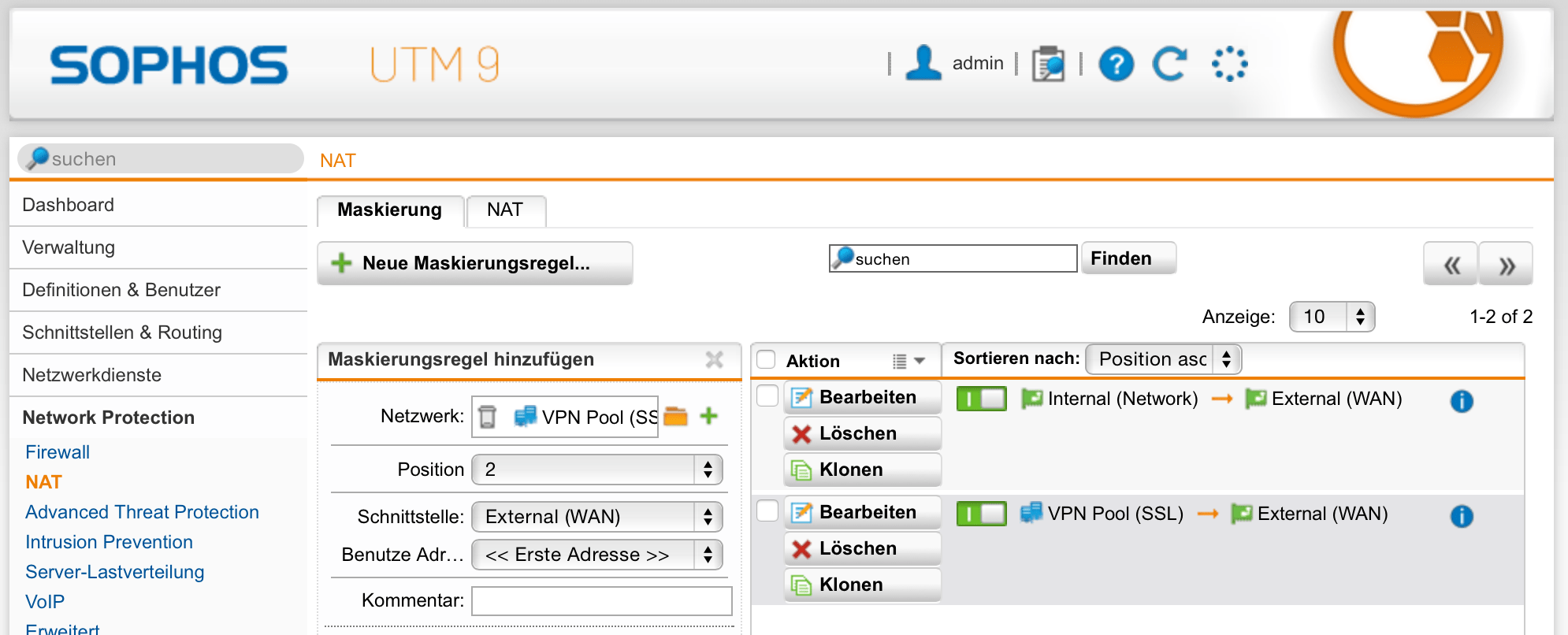1568x635 pixels.
Task: Click the magnifier icon in list search field
Action: point(844,257)
